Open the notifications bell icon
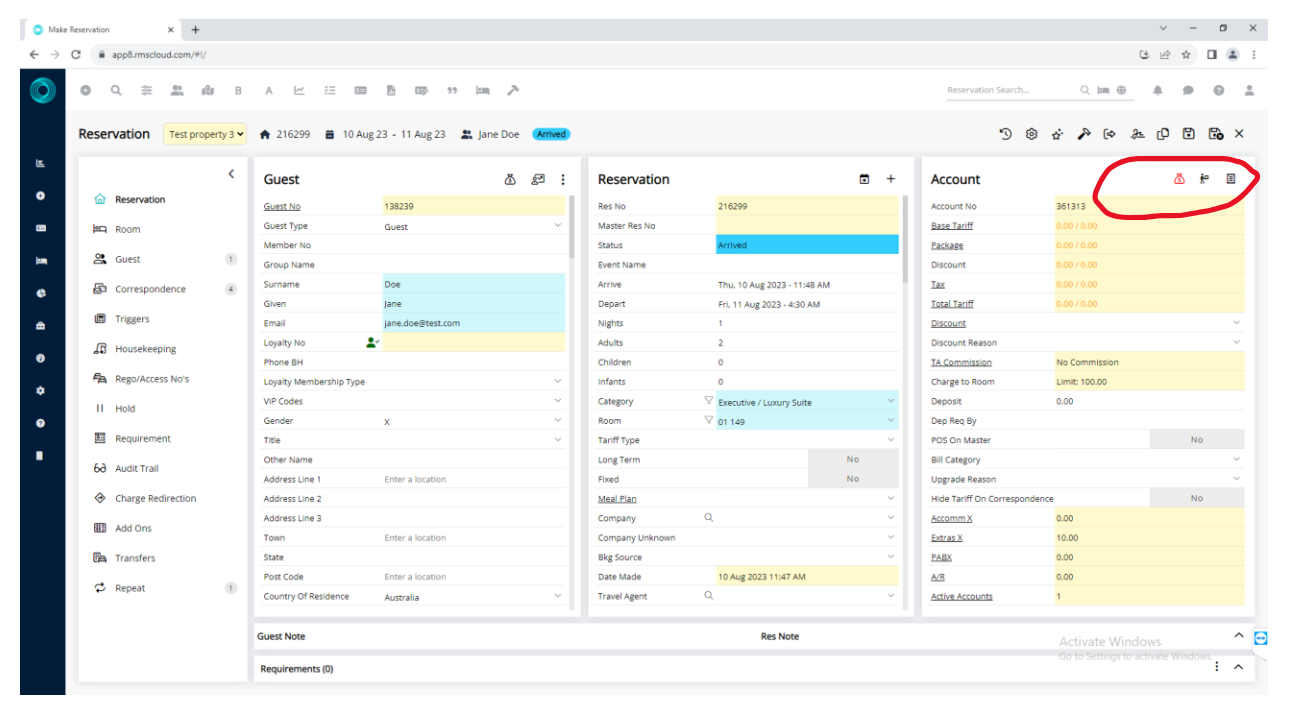The image size is (1293, 709). tap(1158, 90)
